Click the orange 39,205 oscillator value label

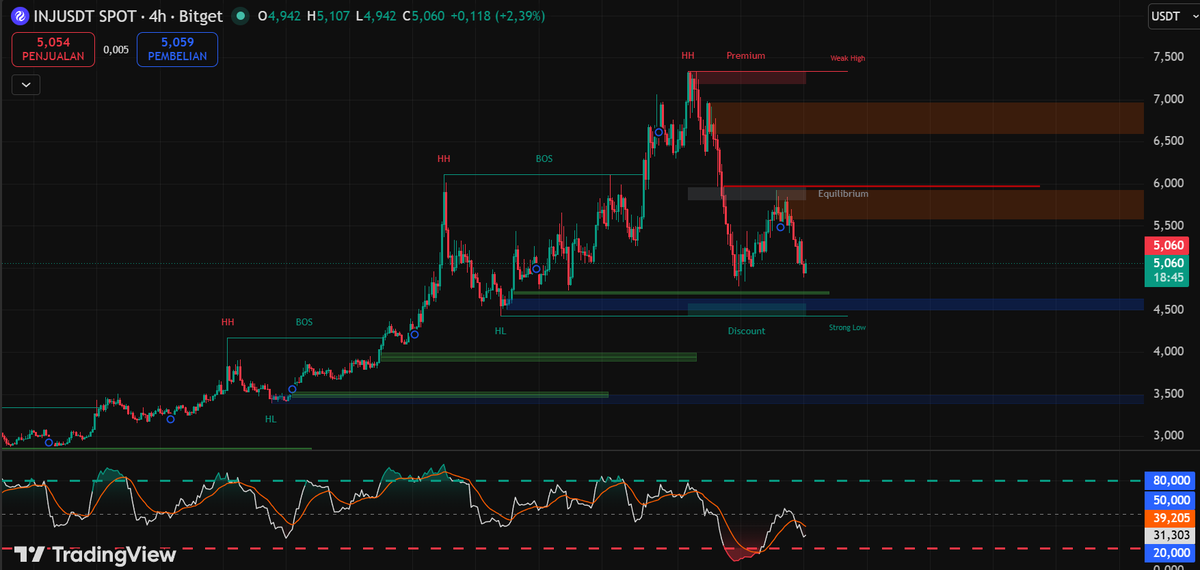(x=1170, y=517)
